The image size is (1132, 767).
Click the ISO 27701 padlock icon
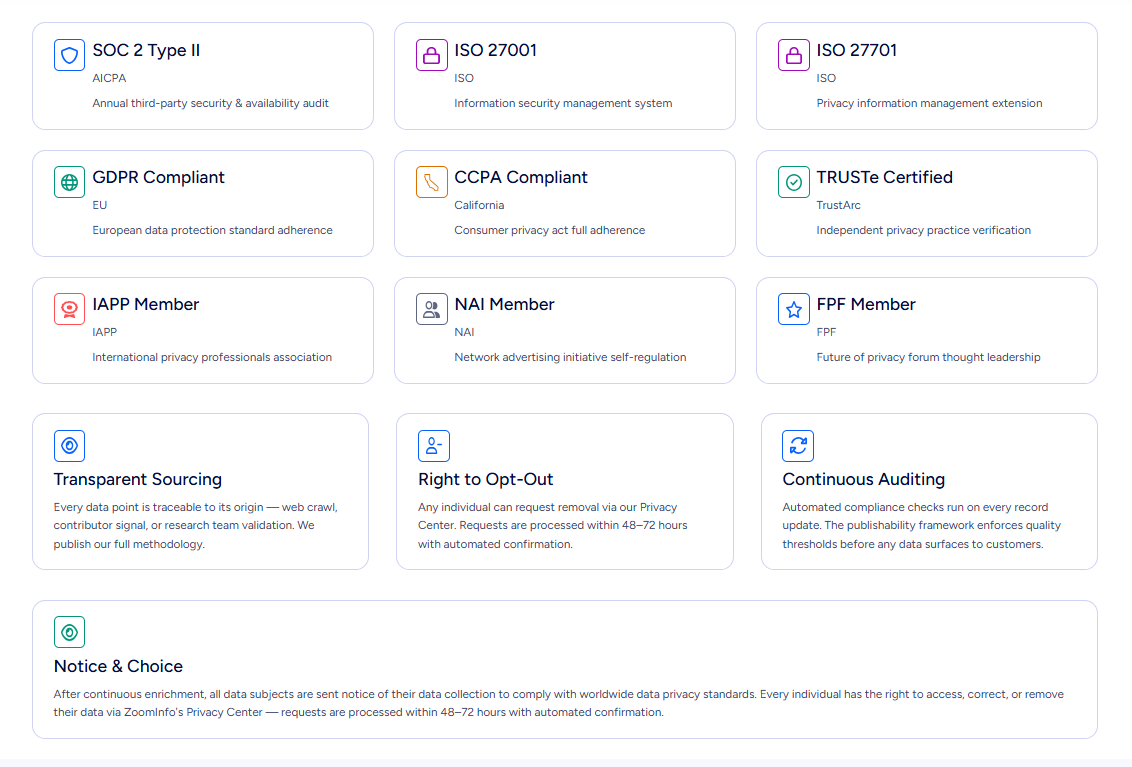click(x=793, y=55)
